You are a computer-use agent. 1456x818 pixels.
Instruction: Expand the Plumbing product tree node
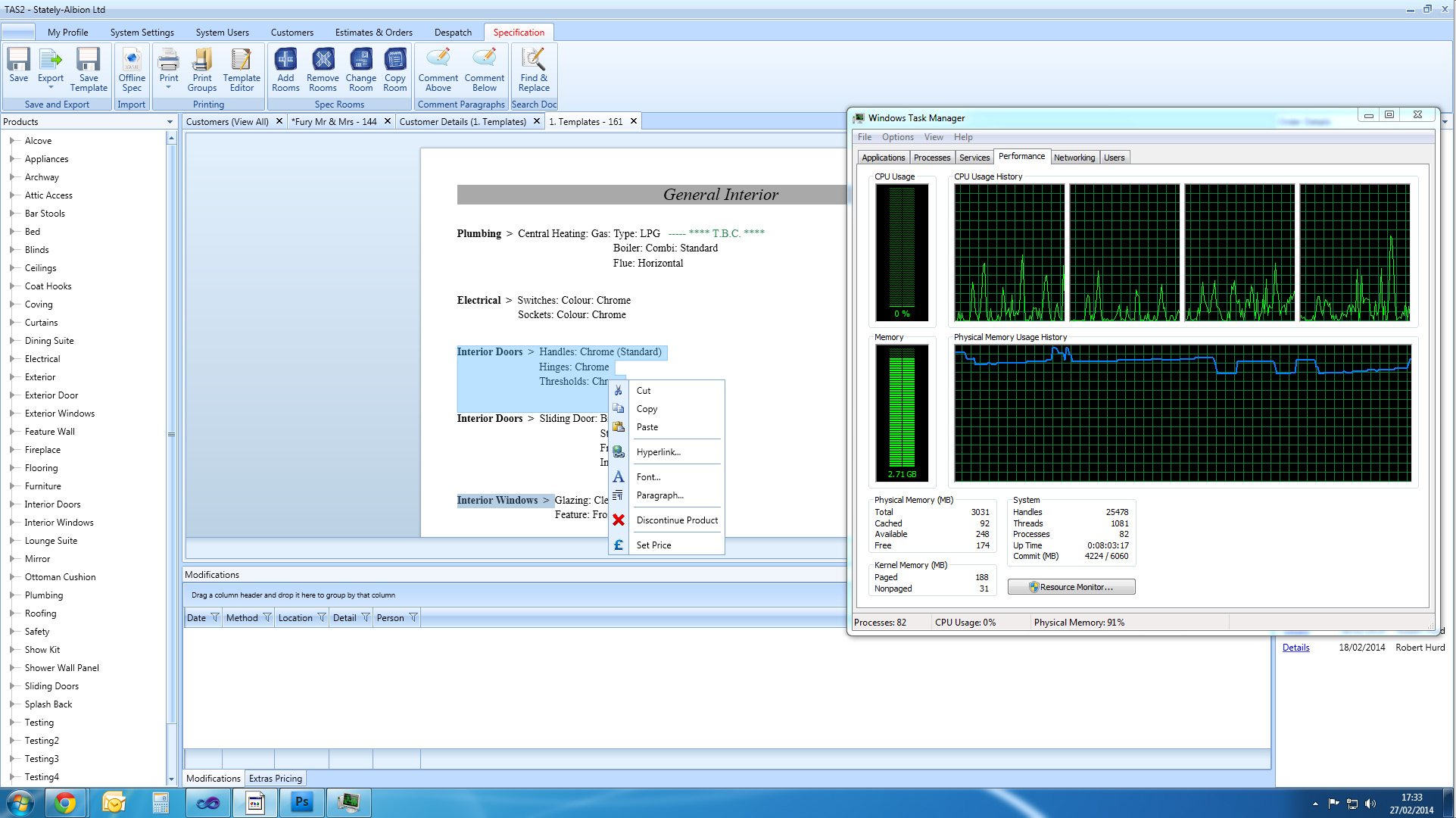12,595
